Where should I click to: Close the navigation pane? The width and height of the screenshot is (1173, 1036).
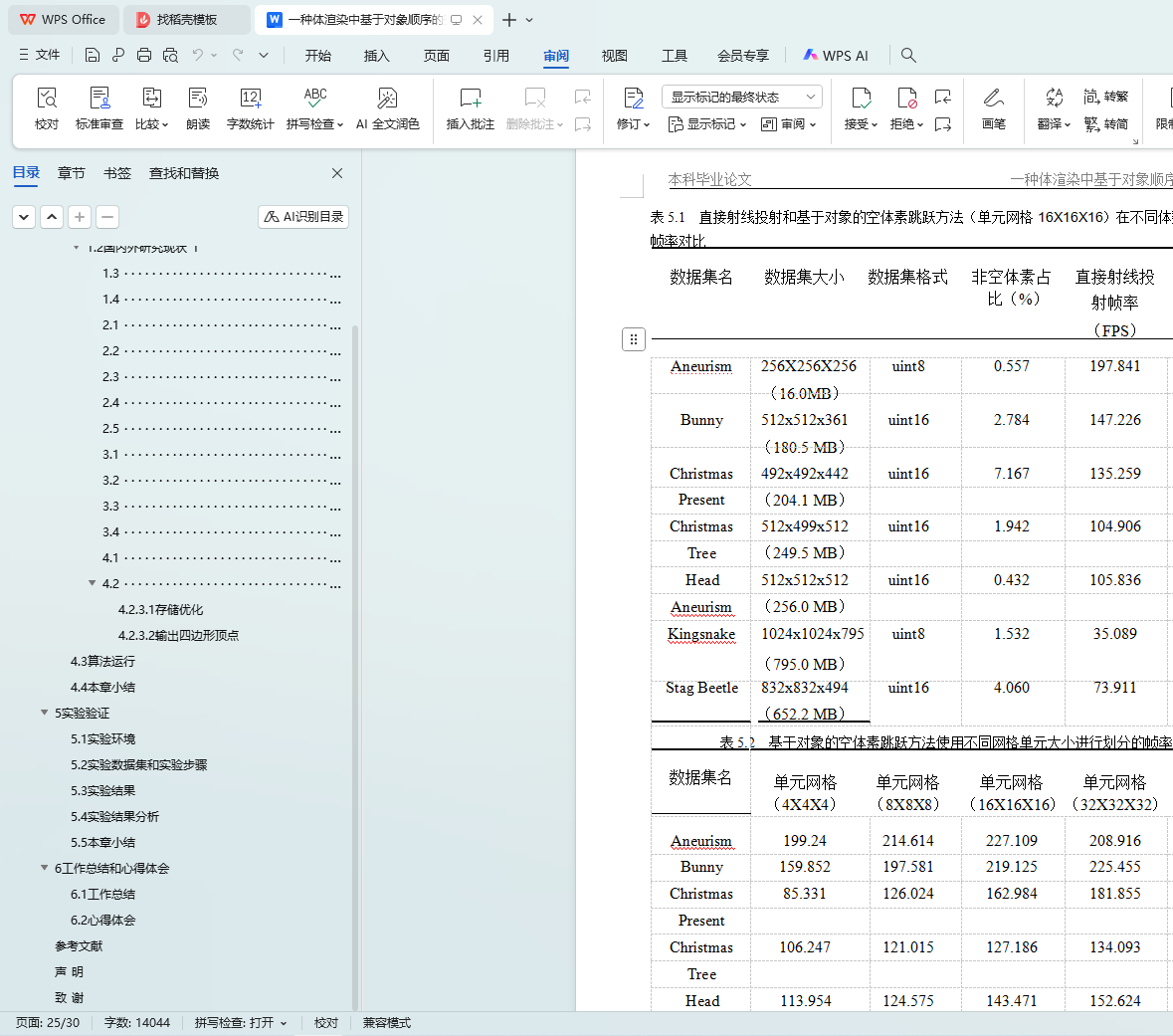click(337, 173)
